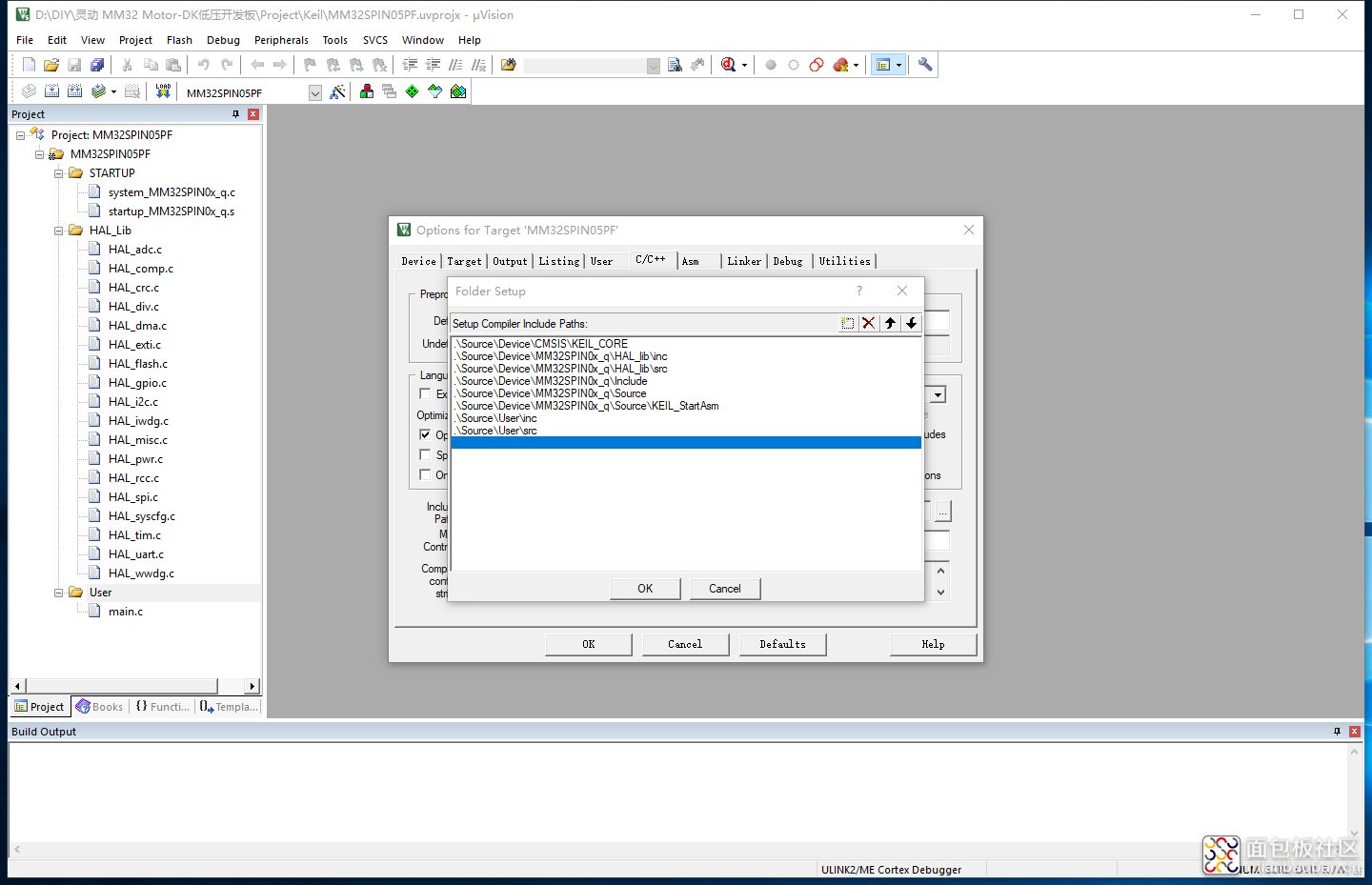Click red X delete path icon
This screenshot has height=885, width=1372.
[868, 323]
